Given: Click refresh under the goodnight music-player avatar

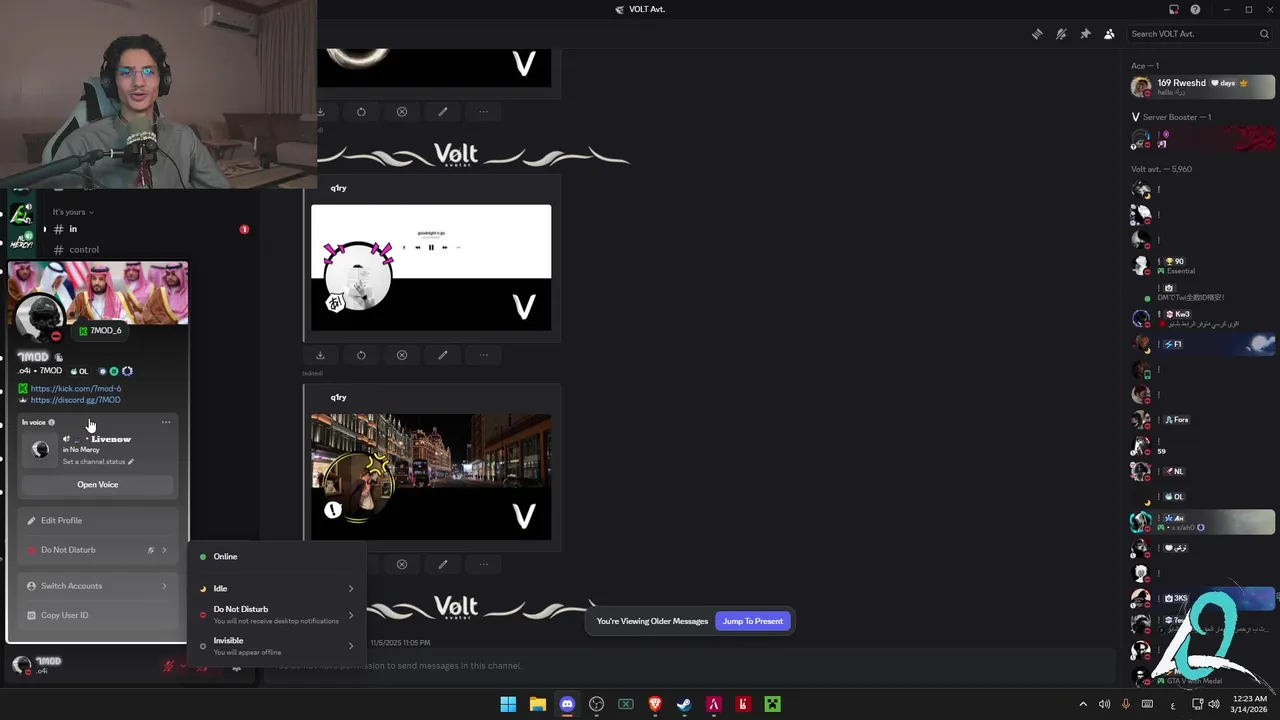Looking at the screenshot, I should coord(361,355).
